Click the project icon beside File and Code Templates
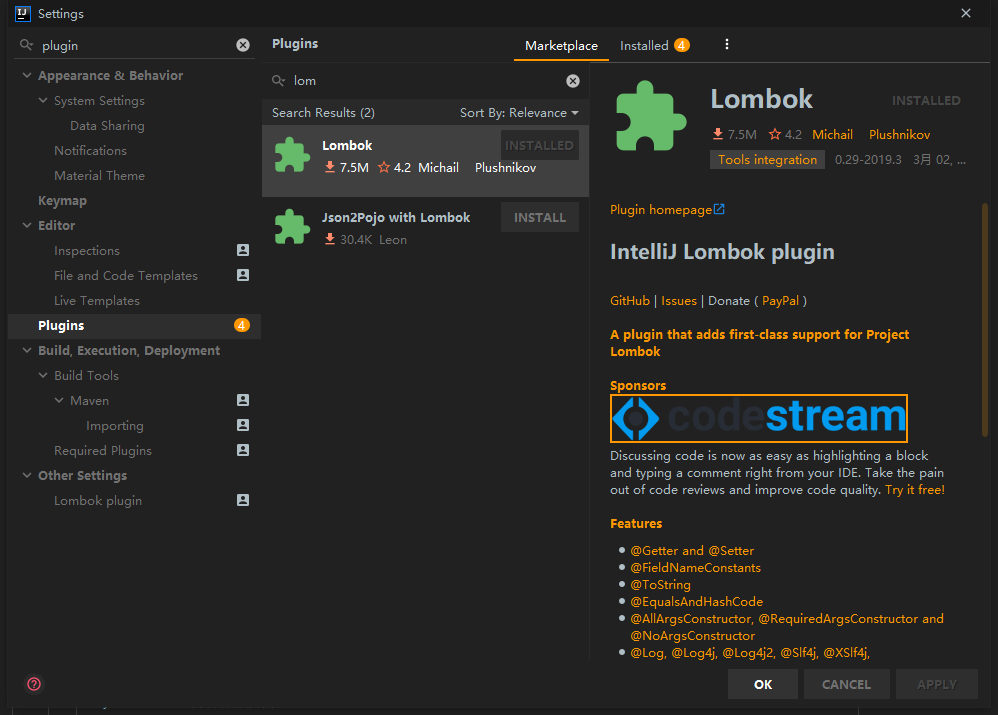The width and height of the screenshot is (998, 715). [x=242, y=275]
